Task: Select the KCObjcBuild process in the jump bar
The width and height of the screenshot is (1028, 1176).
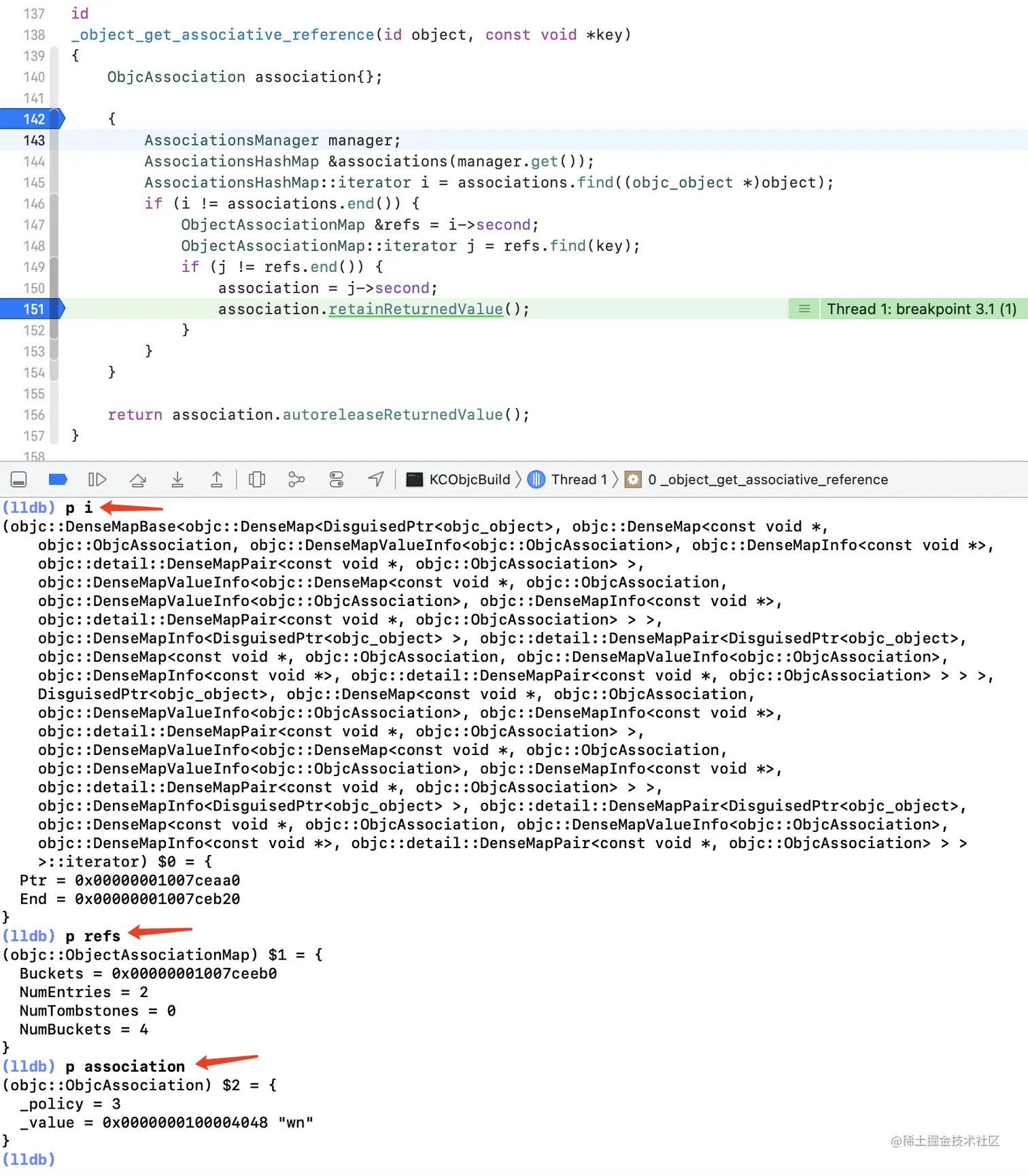Action: 458,480
